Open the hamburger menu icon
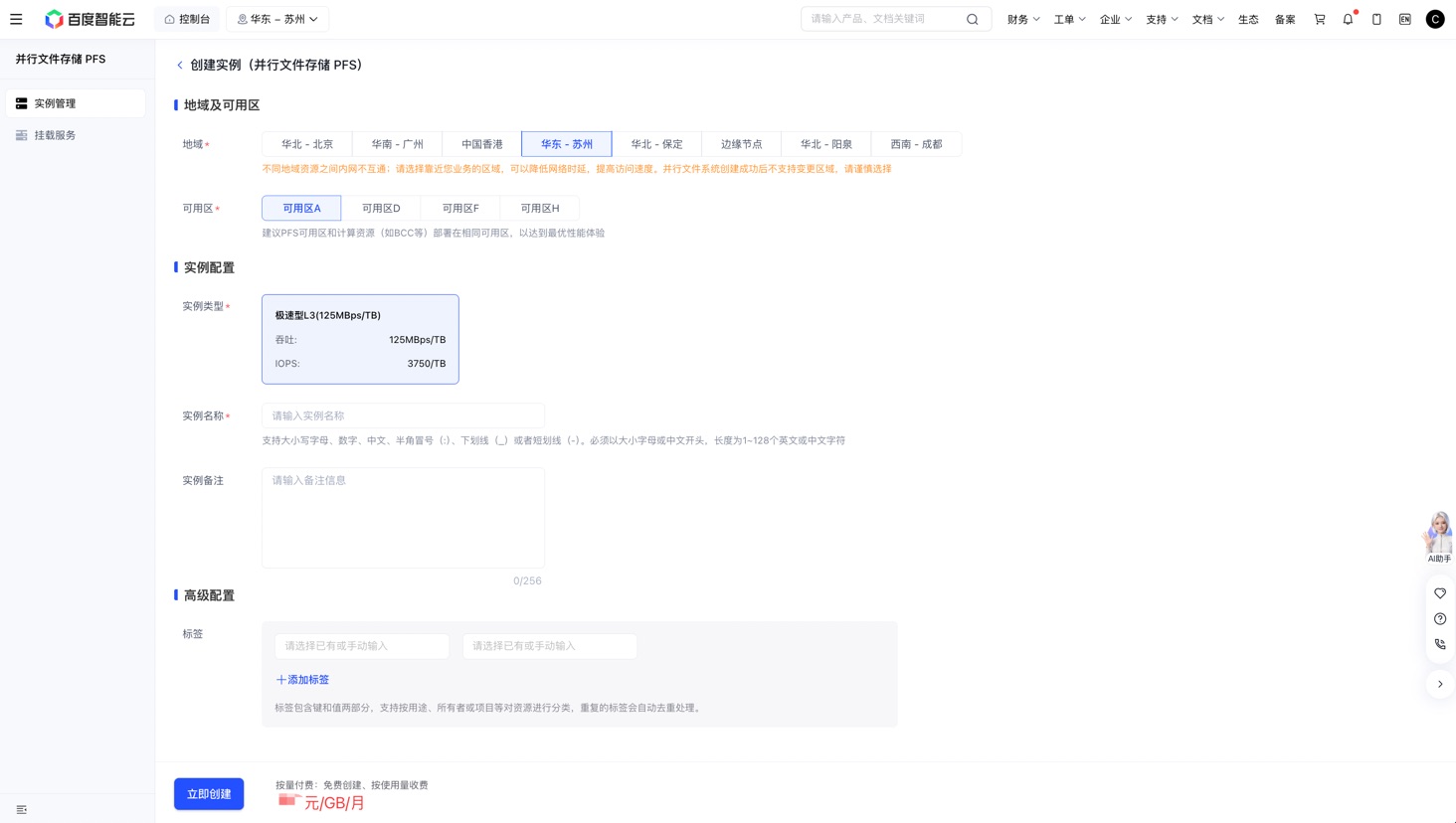Screen dimensions: 1456x823 click(16, 19)
